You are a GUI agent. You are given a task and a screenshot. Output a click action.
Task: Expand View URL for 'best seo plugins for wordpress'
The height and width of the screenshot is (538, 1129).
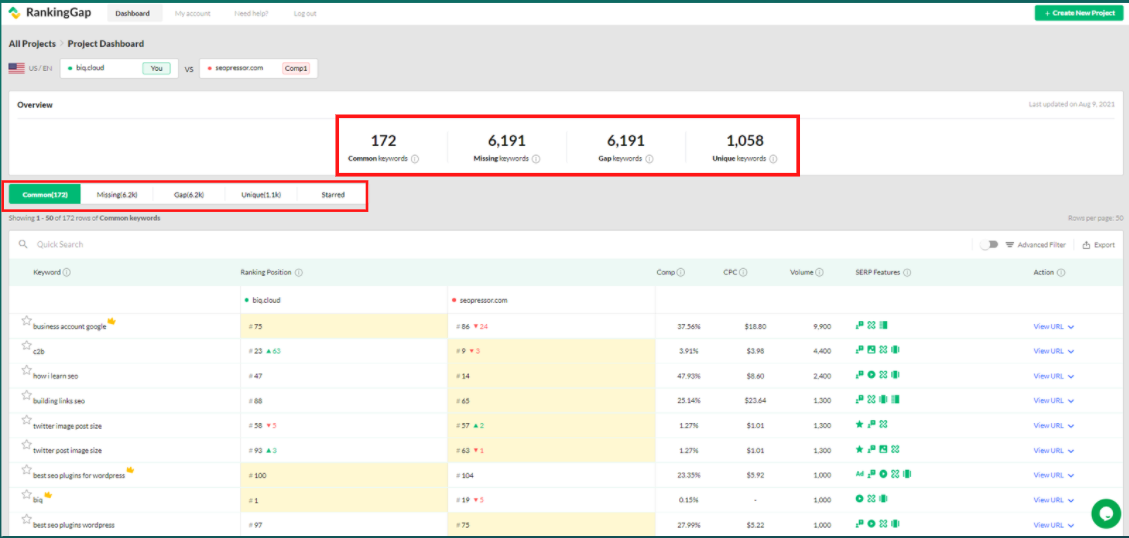(1054, 475)
